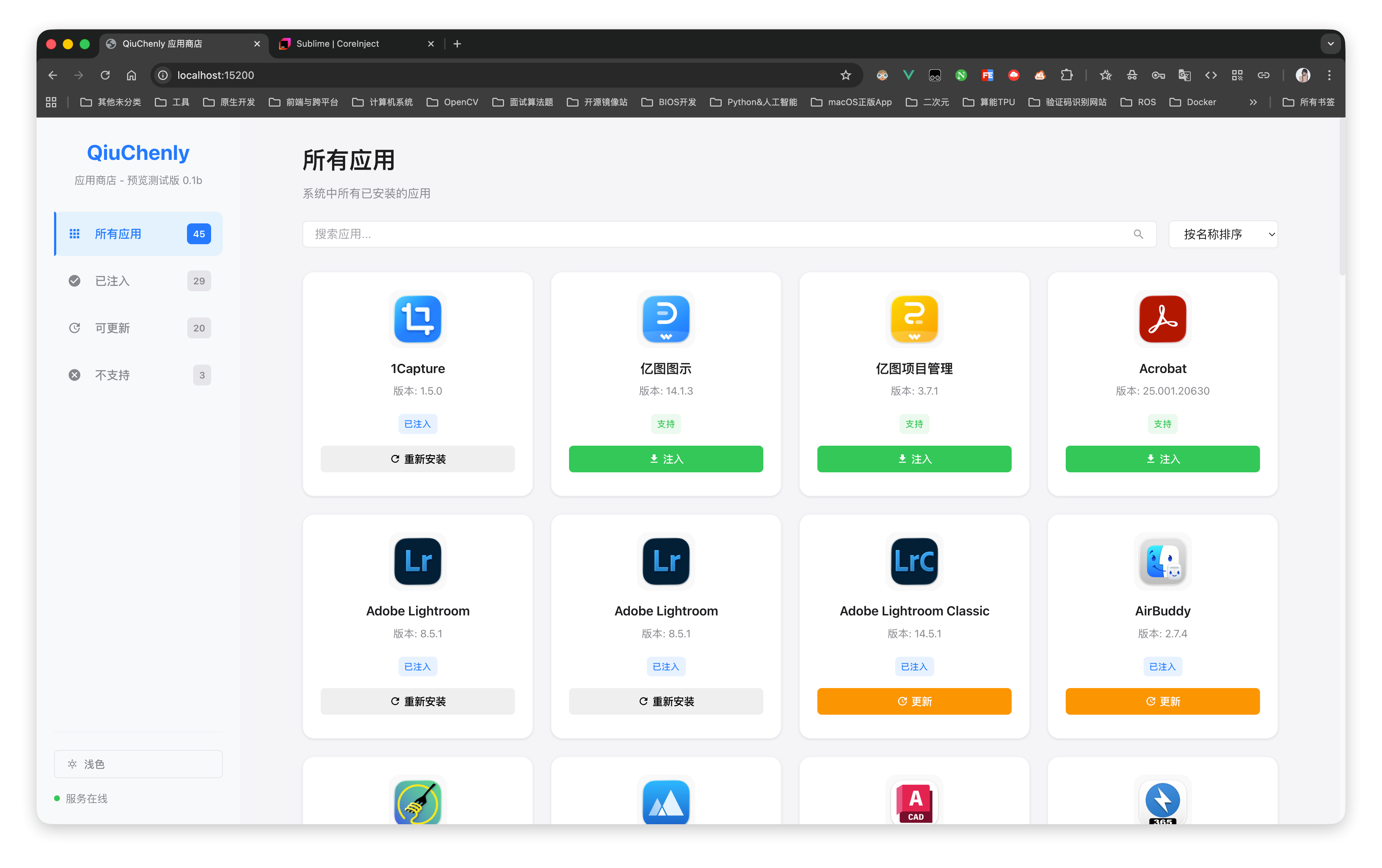
Task: Click the Acrobat app icon
Action: pos(1162,319)
